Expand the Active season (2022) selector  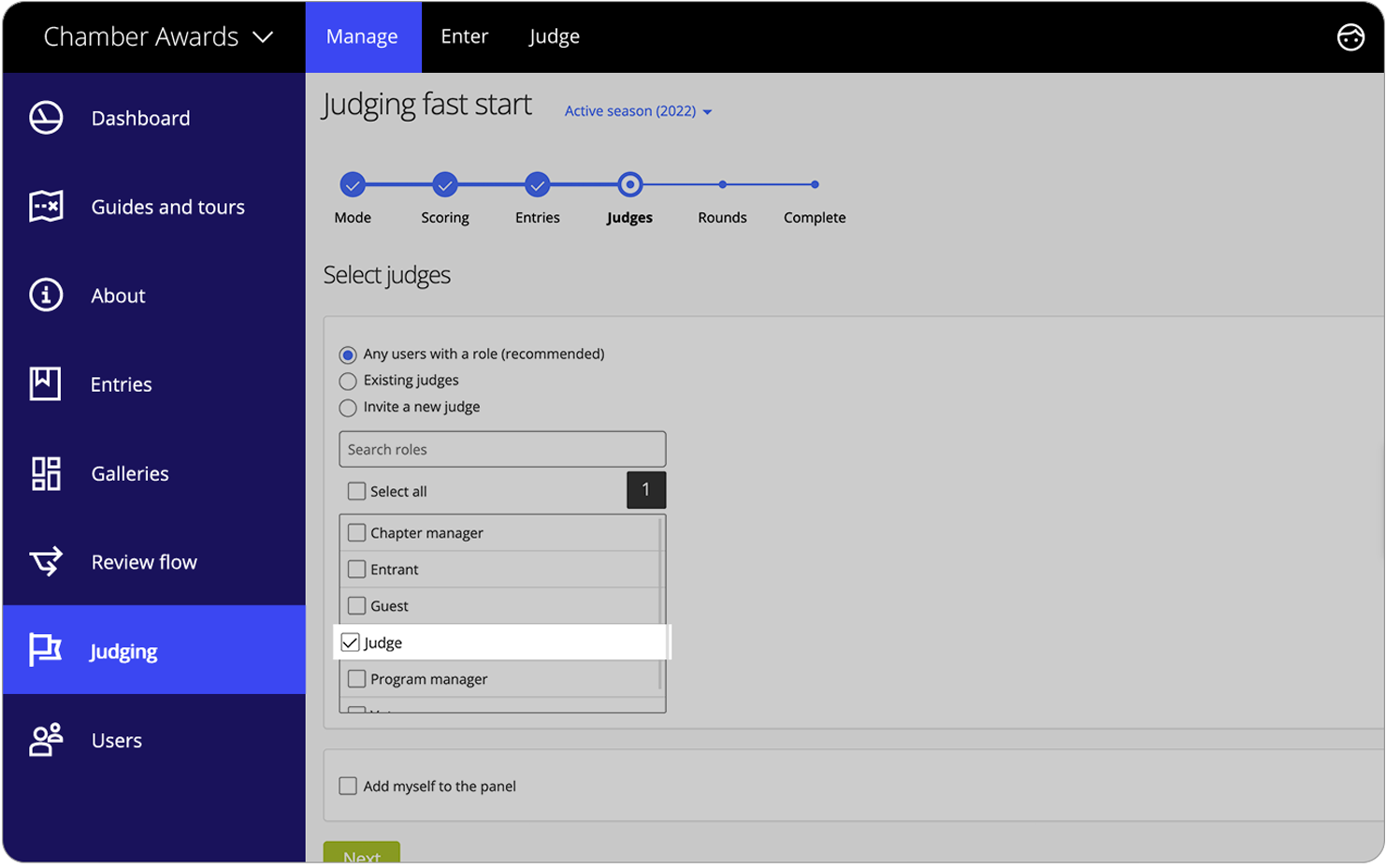(637, 110)
